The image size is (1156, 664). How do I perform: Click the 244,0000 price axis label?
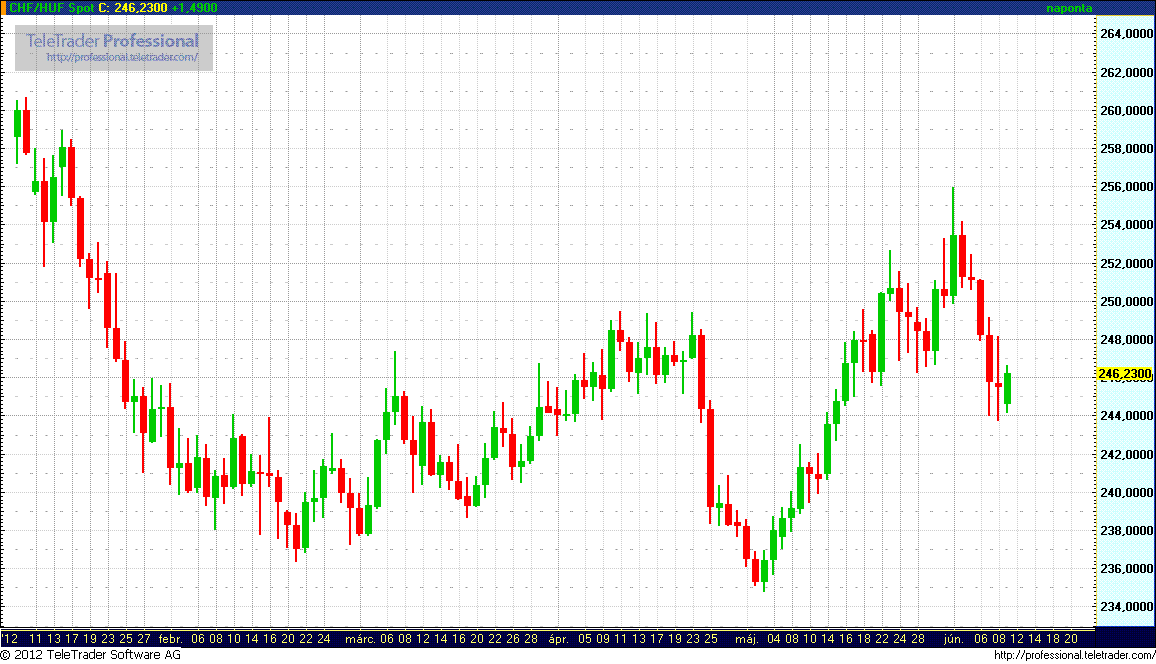click(x=1126, y=416)
